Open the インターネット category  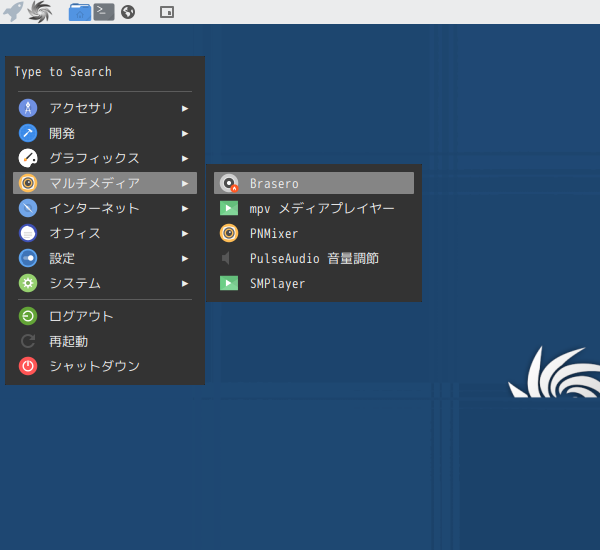(94, 208)
